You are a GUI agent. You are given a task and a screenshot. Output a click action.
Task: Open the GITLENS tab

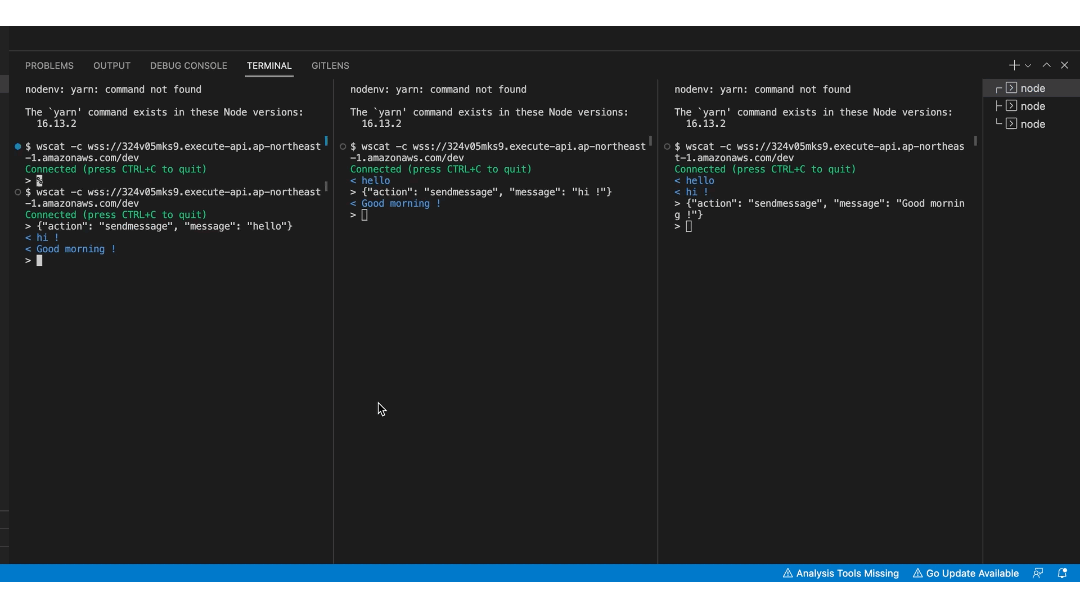[x=330, y=65]
